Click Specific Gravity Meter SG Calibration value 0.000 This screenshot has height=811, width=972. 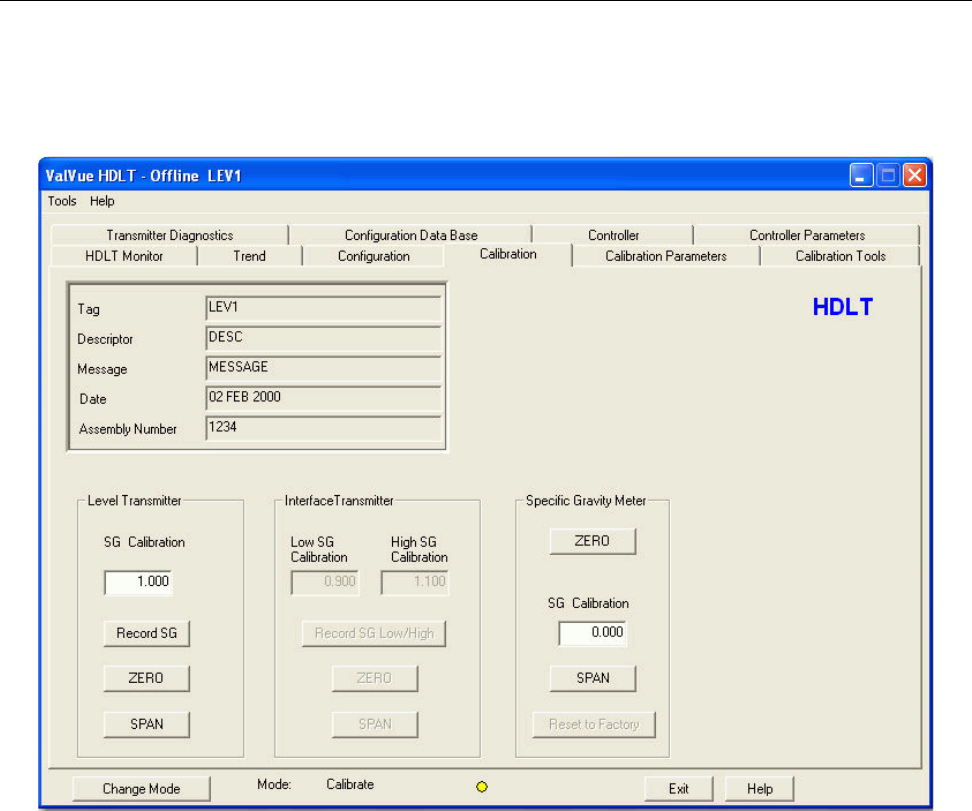tap(593, 633)
